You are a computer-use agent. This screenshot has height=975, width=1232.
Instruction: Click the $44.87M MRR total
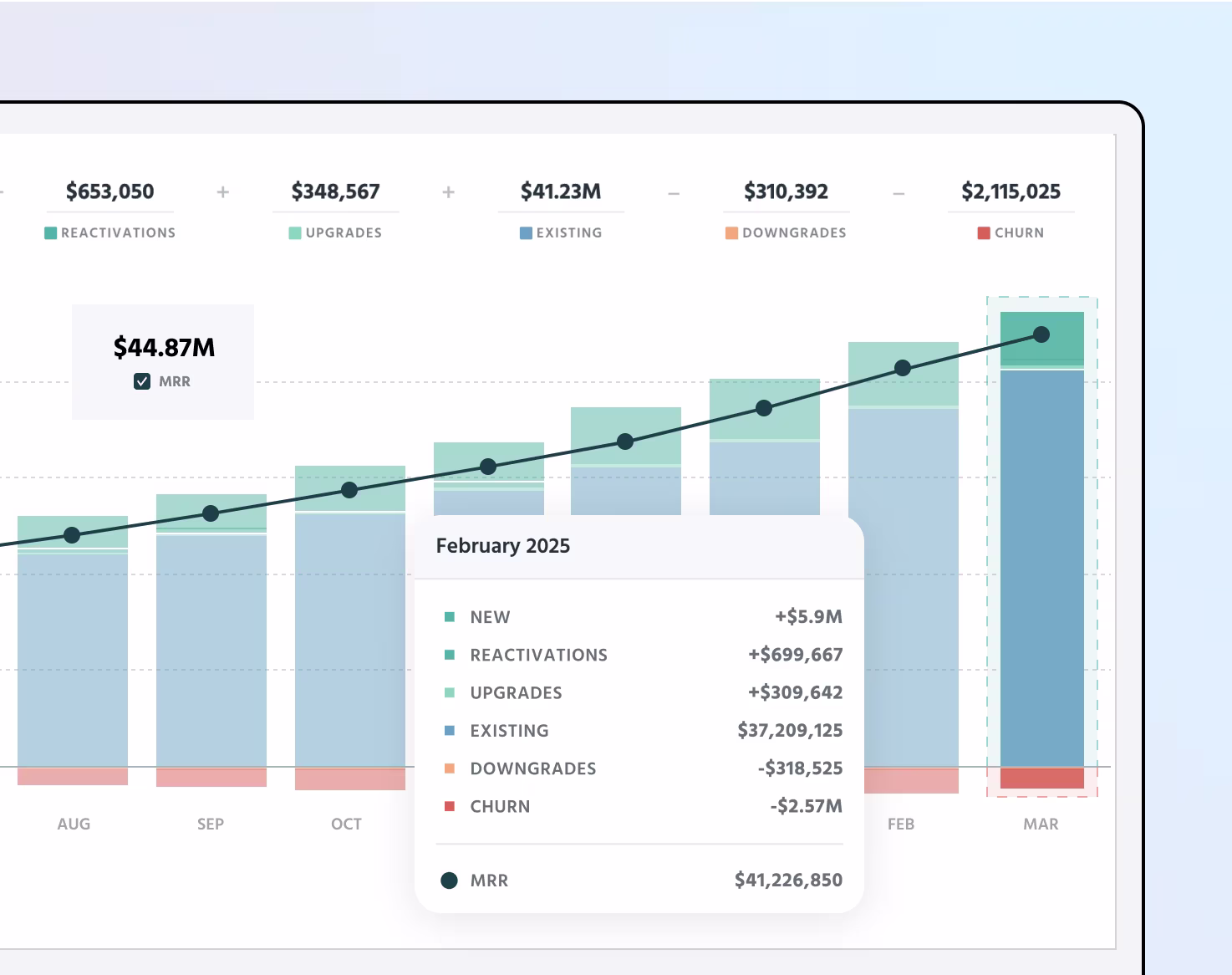point(164,347)
